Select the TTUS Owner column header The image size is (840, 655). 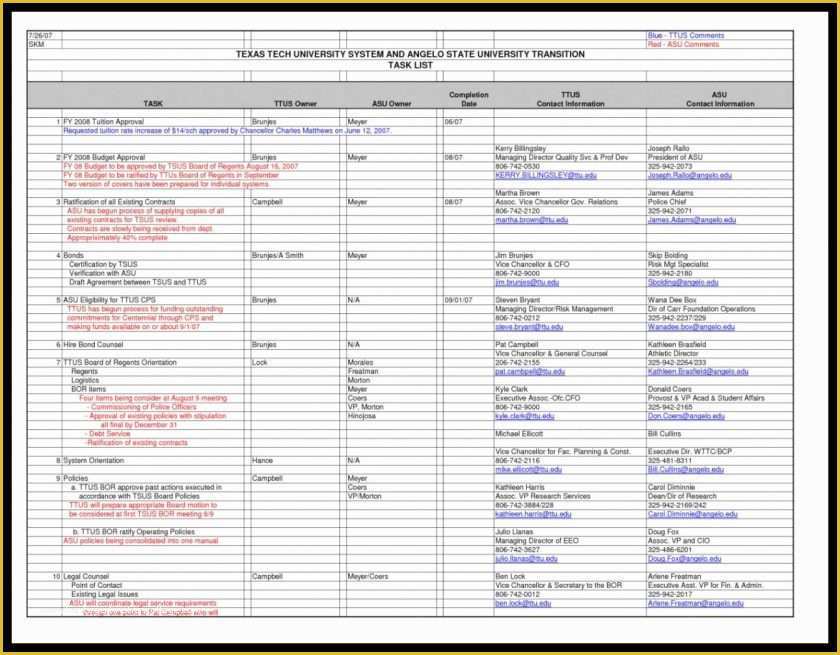pyautogui.click(x=295, y=103)
